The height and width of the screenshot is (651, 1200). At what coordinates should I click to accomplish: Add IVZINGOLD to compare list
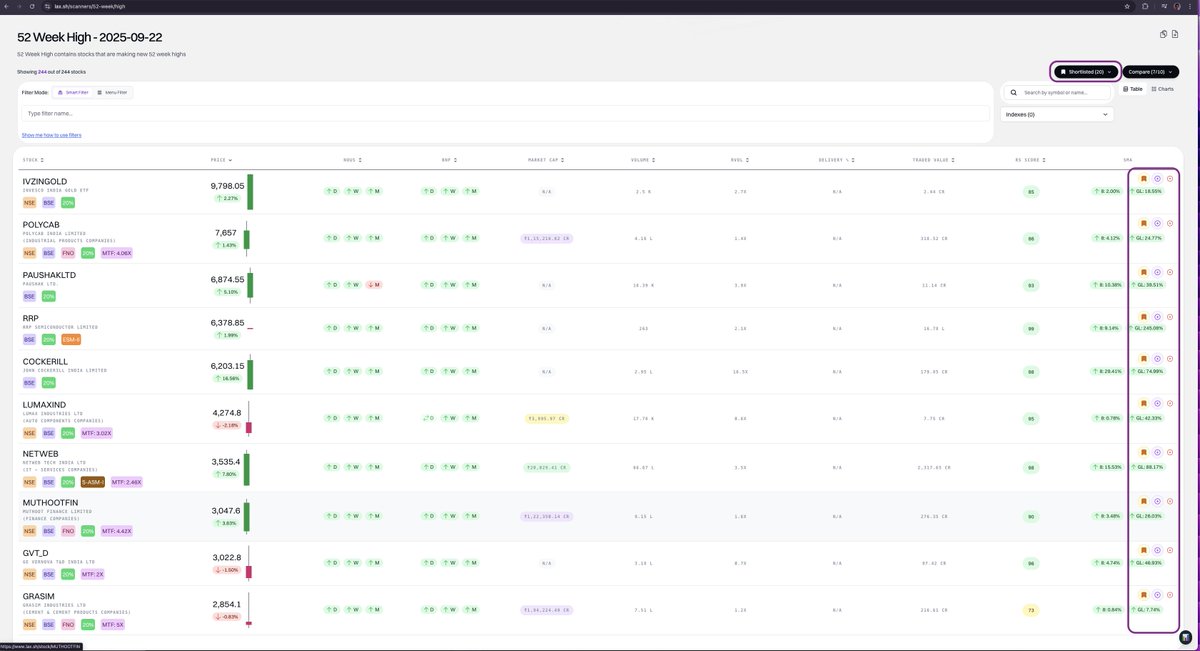click(x=1157, y=179)
